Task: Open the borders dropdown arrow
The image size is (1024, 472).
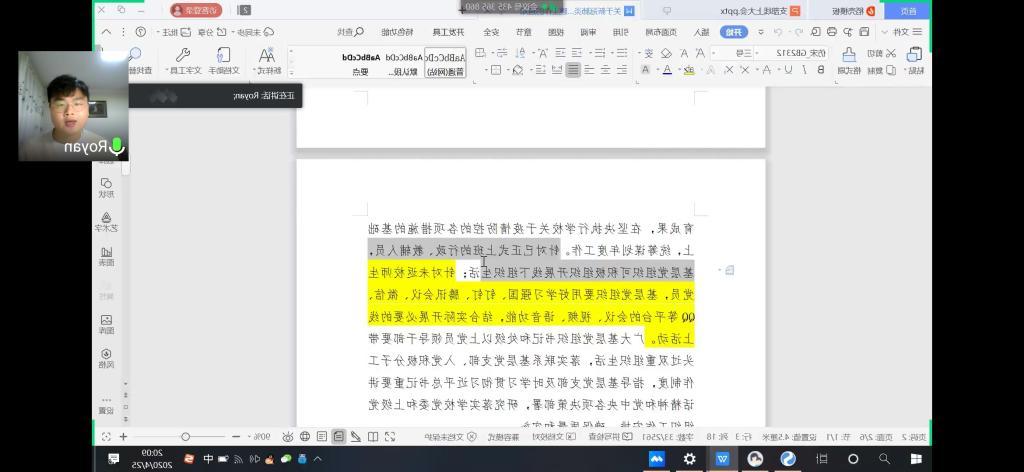Action: pos(486,70)
